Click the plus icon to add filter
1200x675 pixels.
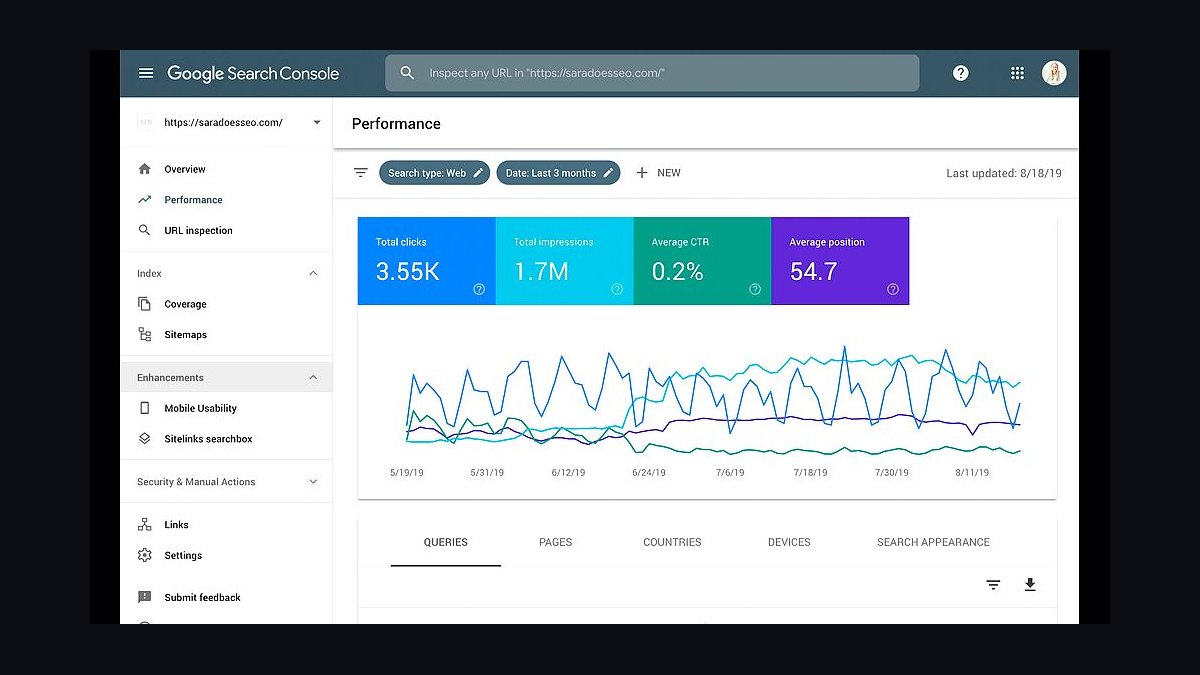(642, 173)
